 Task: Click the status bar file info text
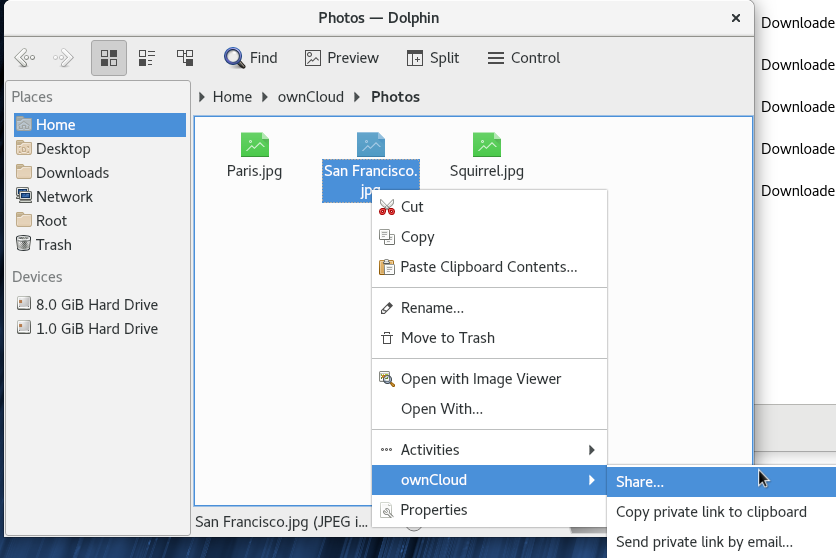tap(281, 522)
